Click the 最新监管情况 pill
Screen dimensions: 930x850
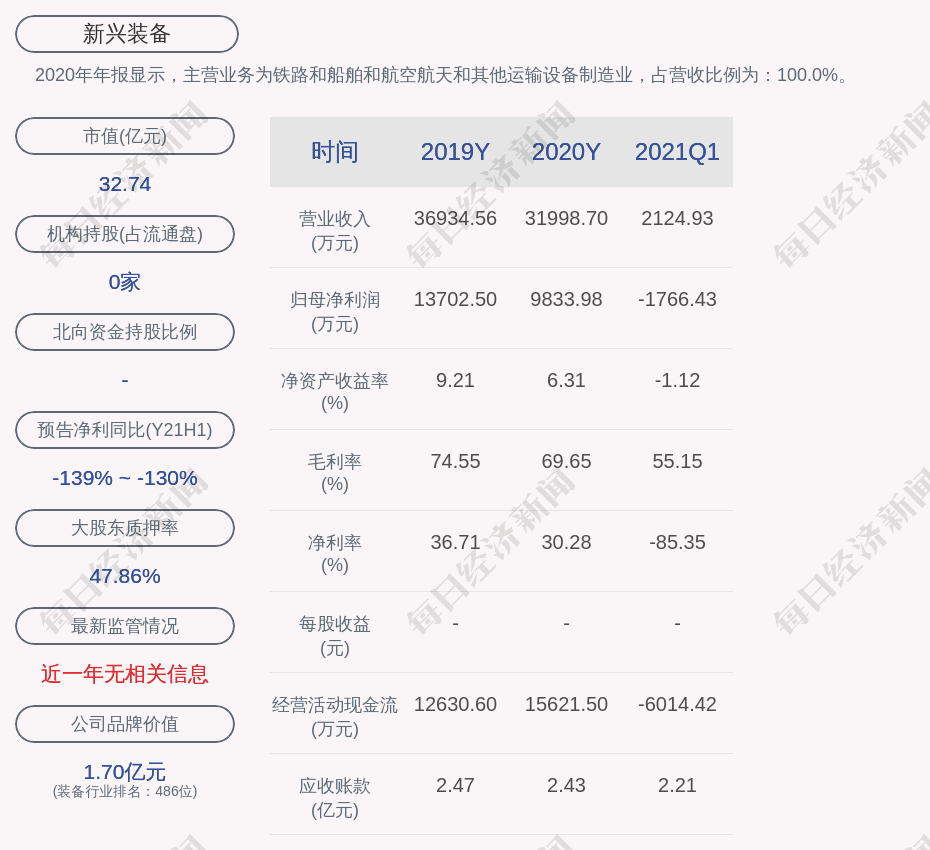click(x=125, y=626)
